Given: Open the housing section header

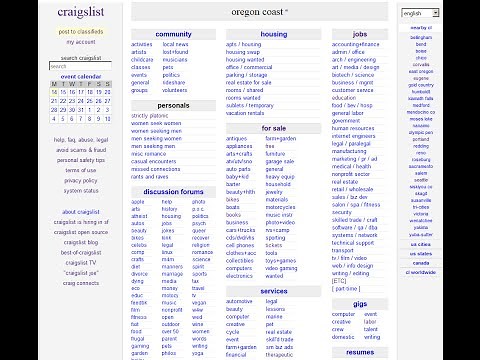Looking at the screenshot, I should [x=274, y=34].
